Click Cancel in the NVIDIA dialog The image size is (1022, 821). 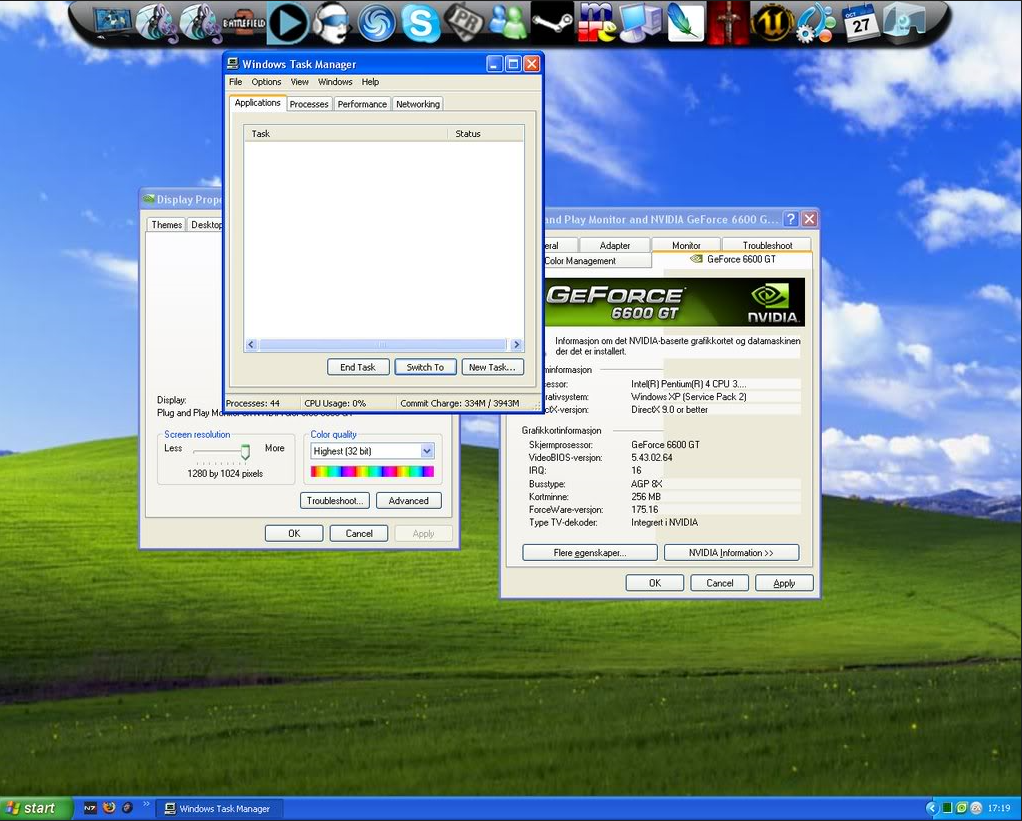[720, 583]
